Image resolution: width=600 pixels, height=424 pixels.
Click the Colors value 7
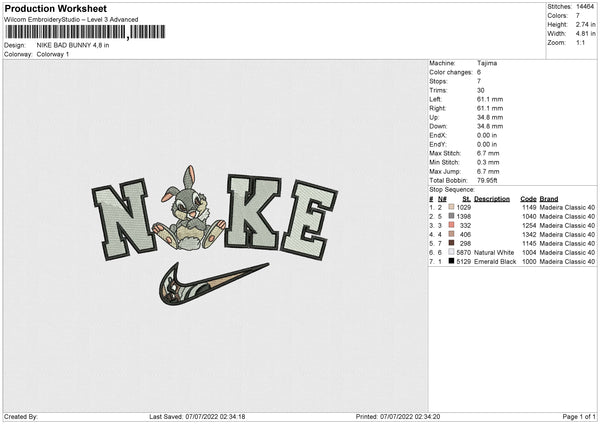click(578, 16)
